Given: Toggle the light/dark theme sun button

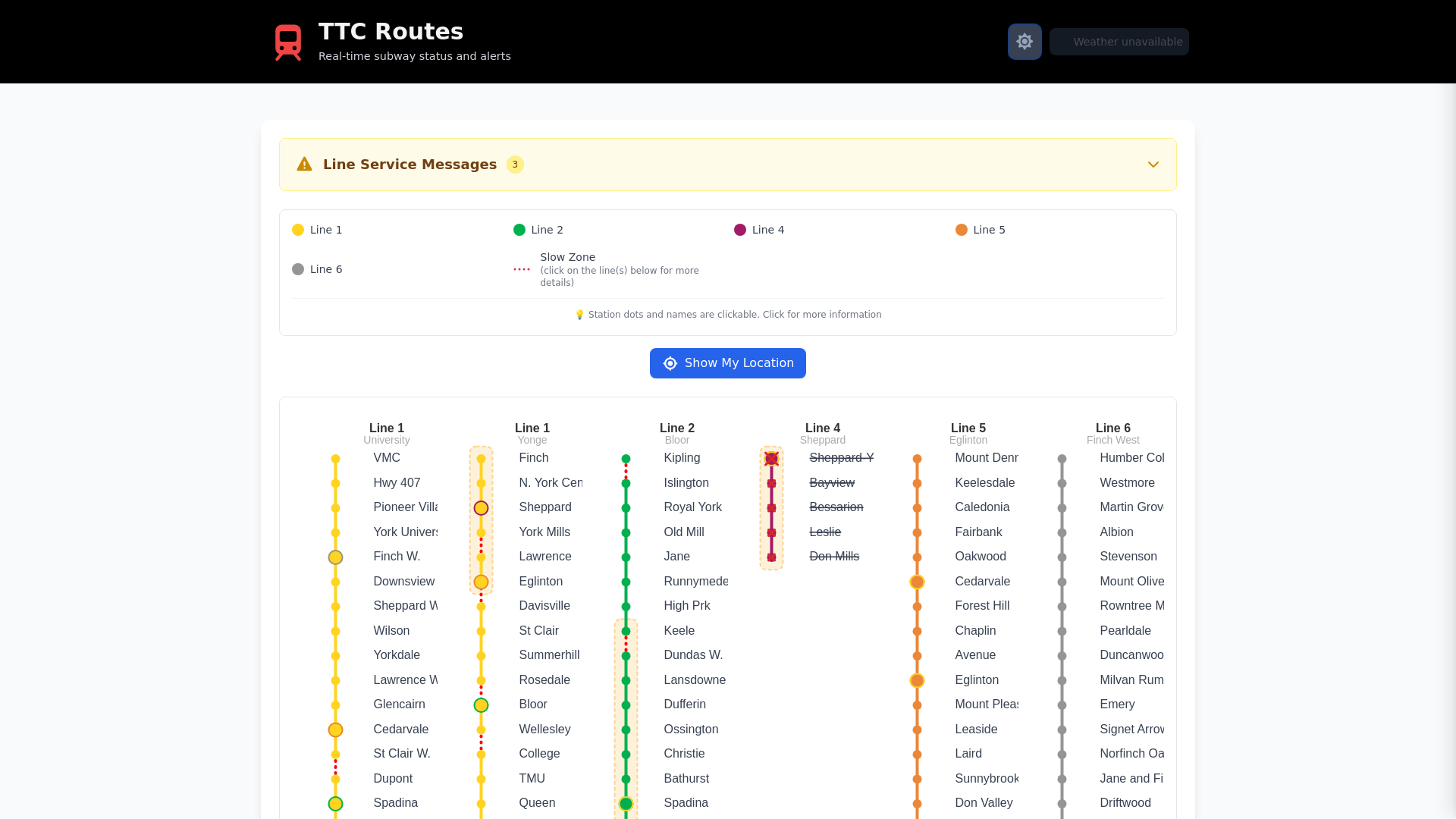Looking at the screenshot, I should coord(1025,42).
